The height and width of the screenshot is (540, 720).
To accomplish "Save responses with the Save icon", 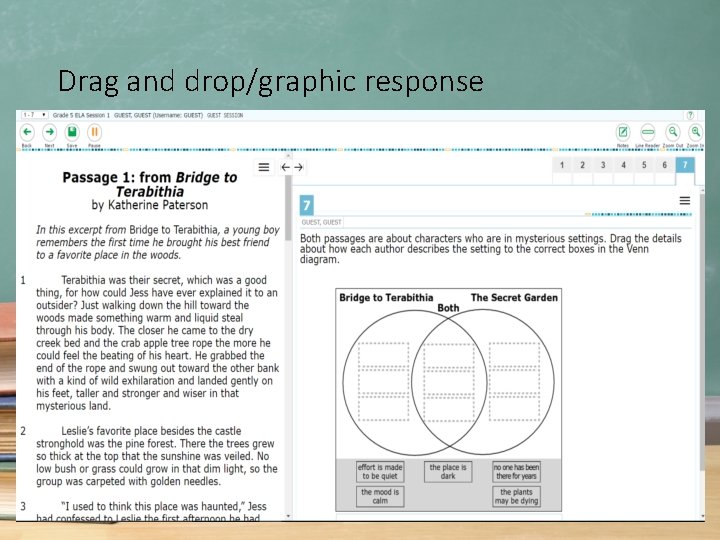I will [72, 132].
